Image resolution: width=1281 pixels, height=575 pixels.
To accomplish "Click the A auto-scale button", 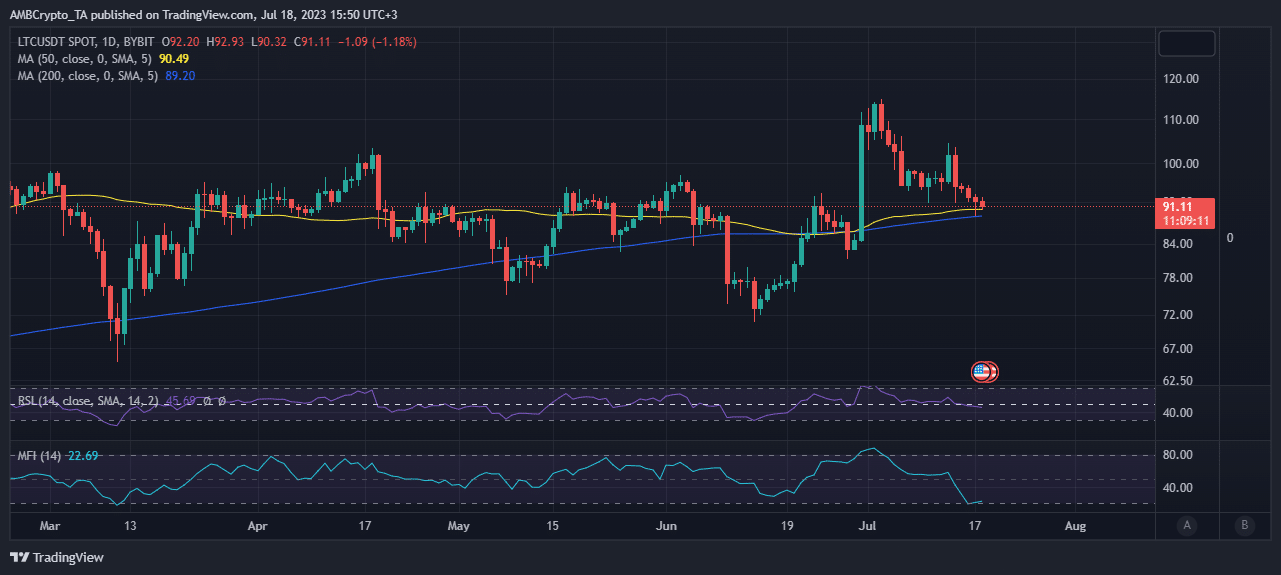I will [1187, 525].
